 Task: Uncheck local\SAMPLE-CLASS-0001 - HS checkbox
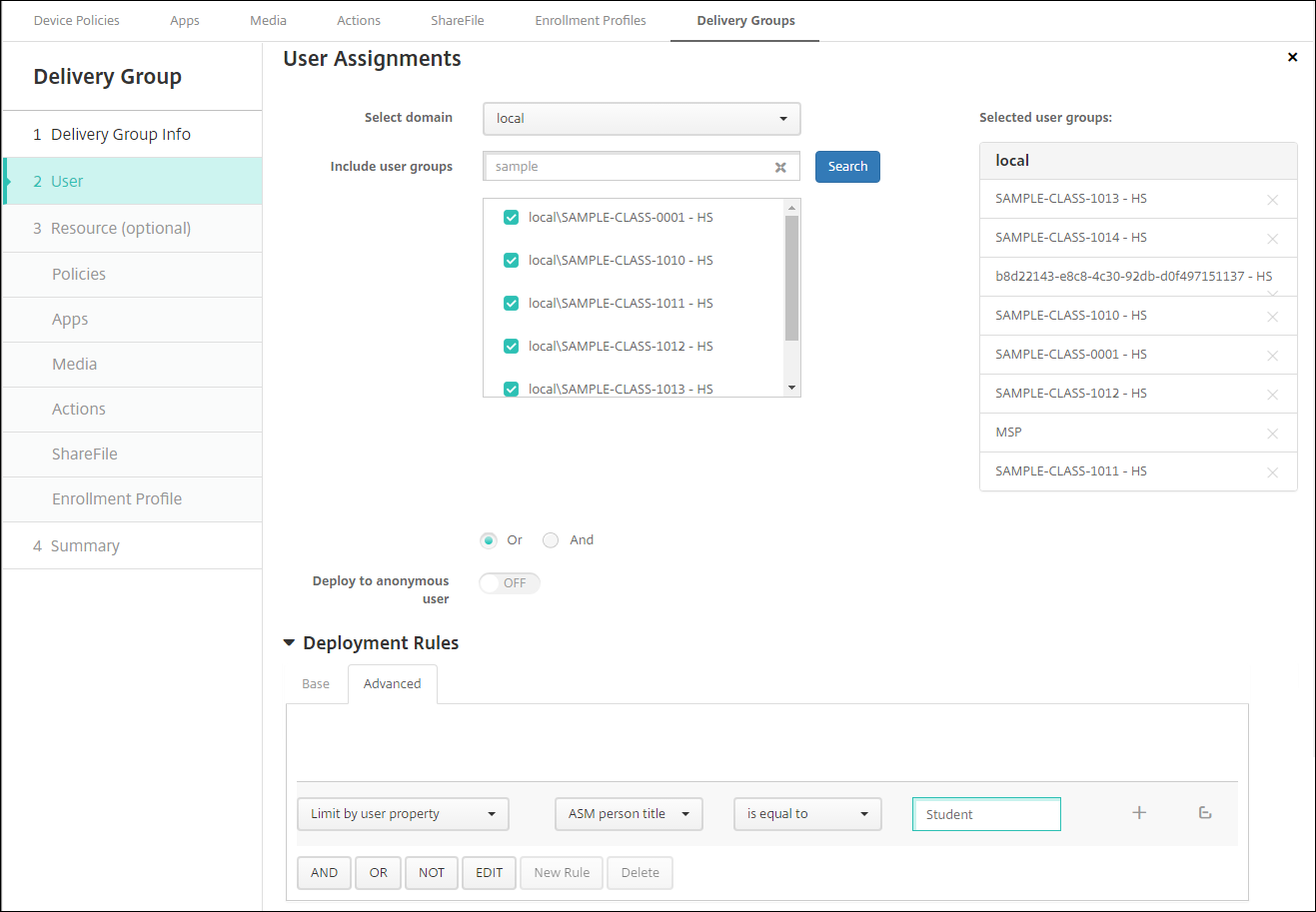511,218
